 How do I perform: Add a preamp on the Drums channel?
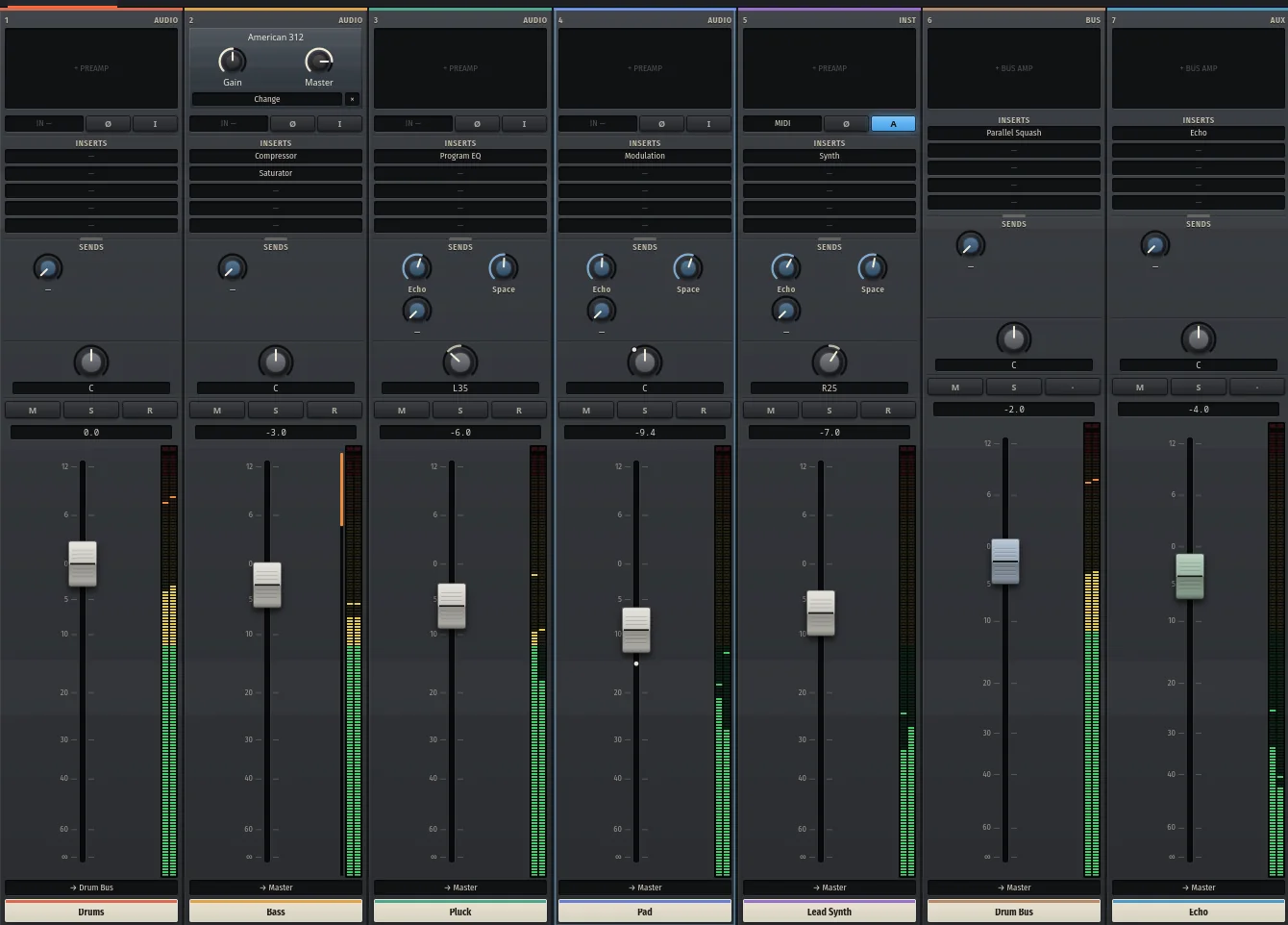coord(91,68)
